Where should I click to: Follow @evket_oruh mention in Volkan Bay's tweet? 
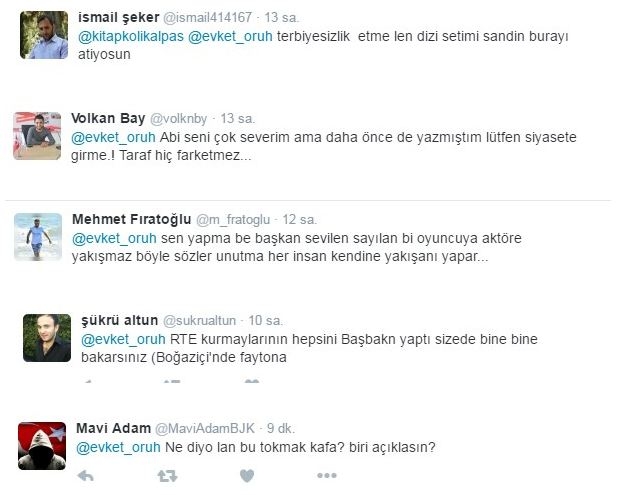[x=113, y=137]
